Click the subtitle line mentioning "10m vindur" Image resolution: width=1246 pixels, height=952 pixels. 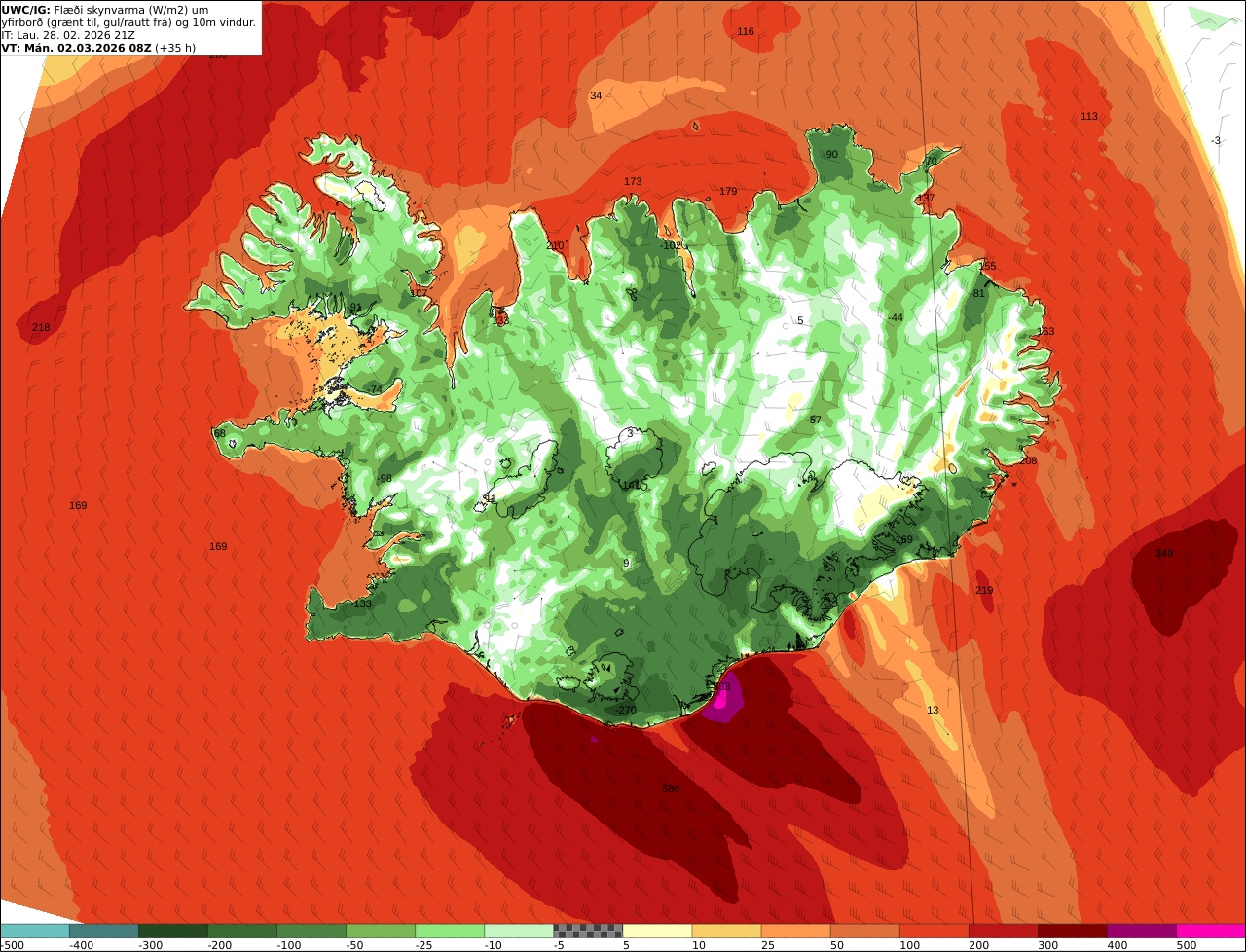coord(128,21)
